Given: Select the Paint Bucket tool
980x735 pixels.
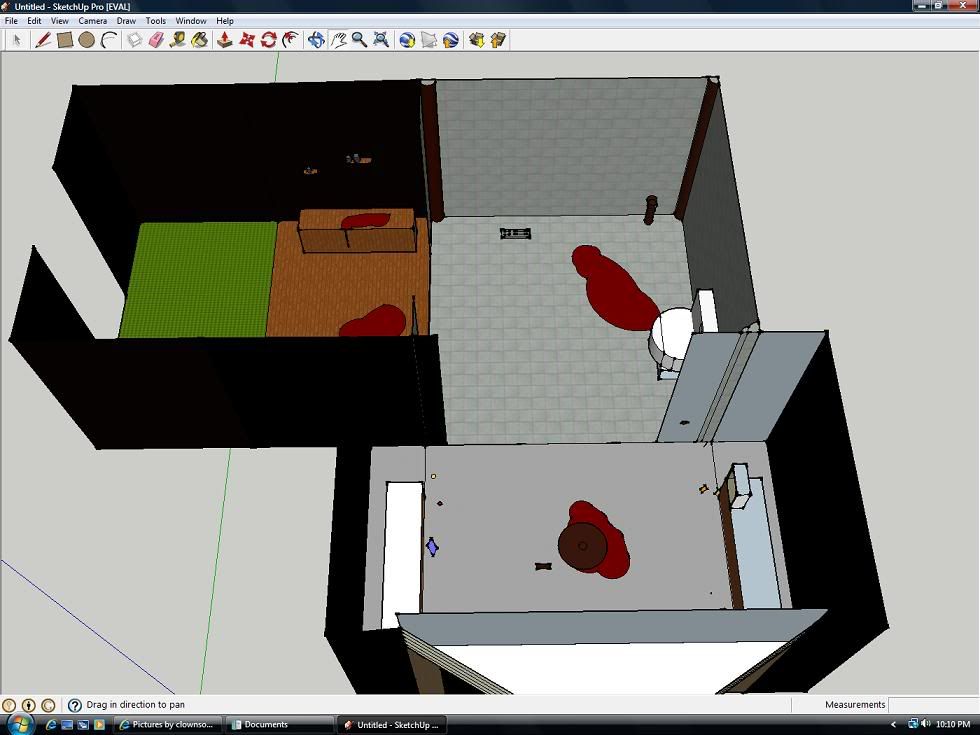Looking at the screenshot, I should click(200, 40).
